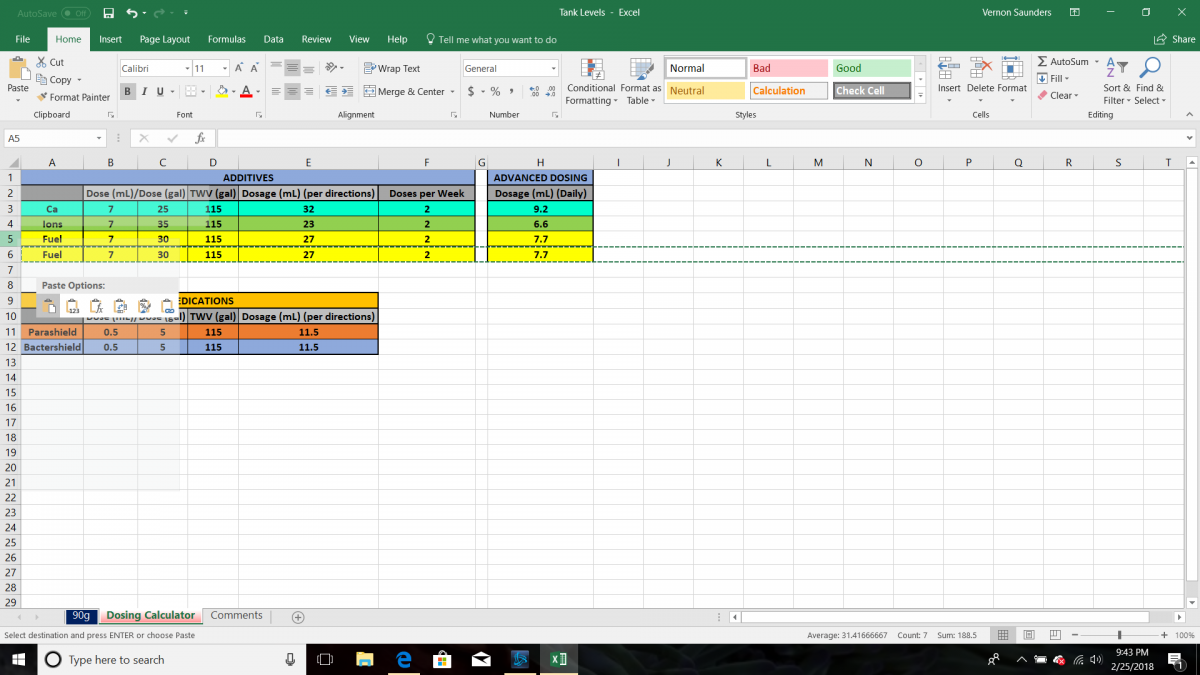Click the Decrease Decimal icon

(x=550, y=91)
